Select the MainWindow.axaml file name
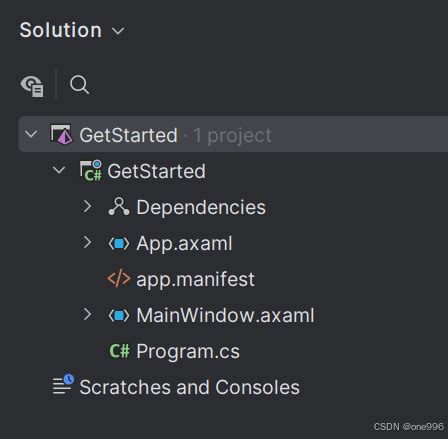 [x=225, y=315]
